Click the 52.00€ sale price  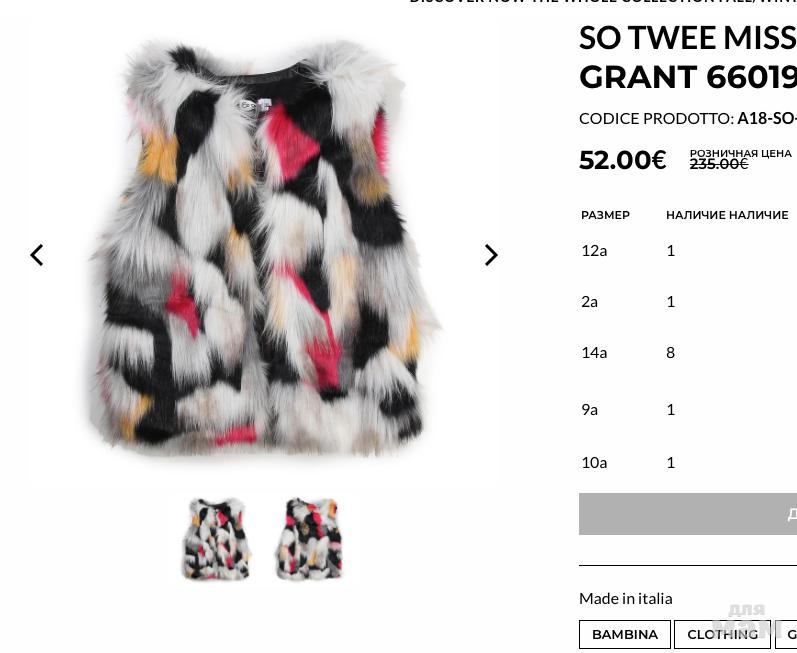point(622,160)
